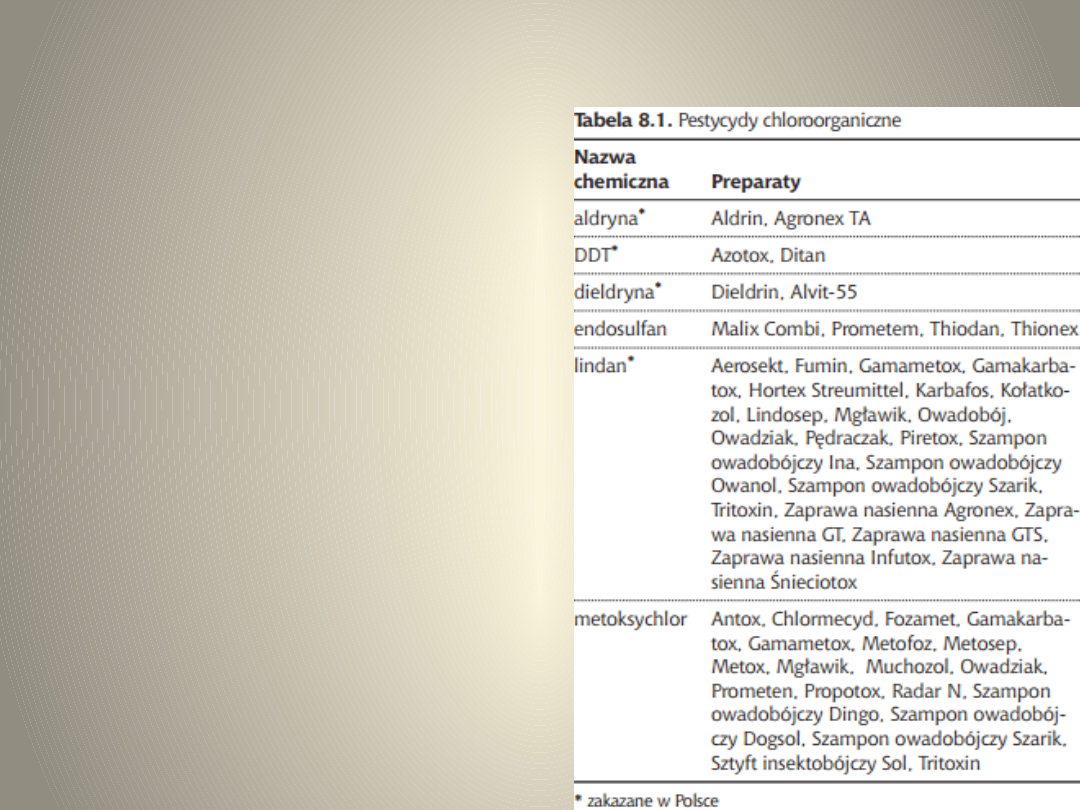Select the "DDT" row label

[596, 255]
